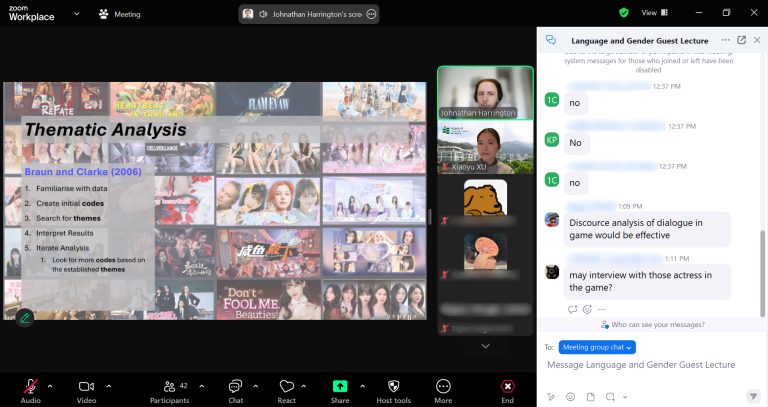The height and width of the screenshot is (407, 768).
Task: Click the 'Language and Gender Guest Lecture' title
Action: click(x=640, y=41)
